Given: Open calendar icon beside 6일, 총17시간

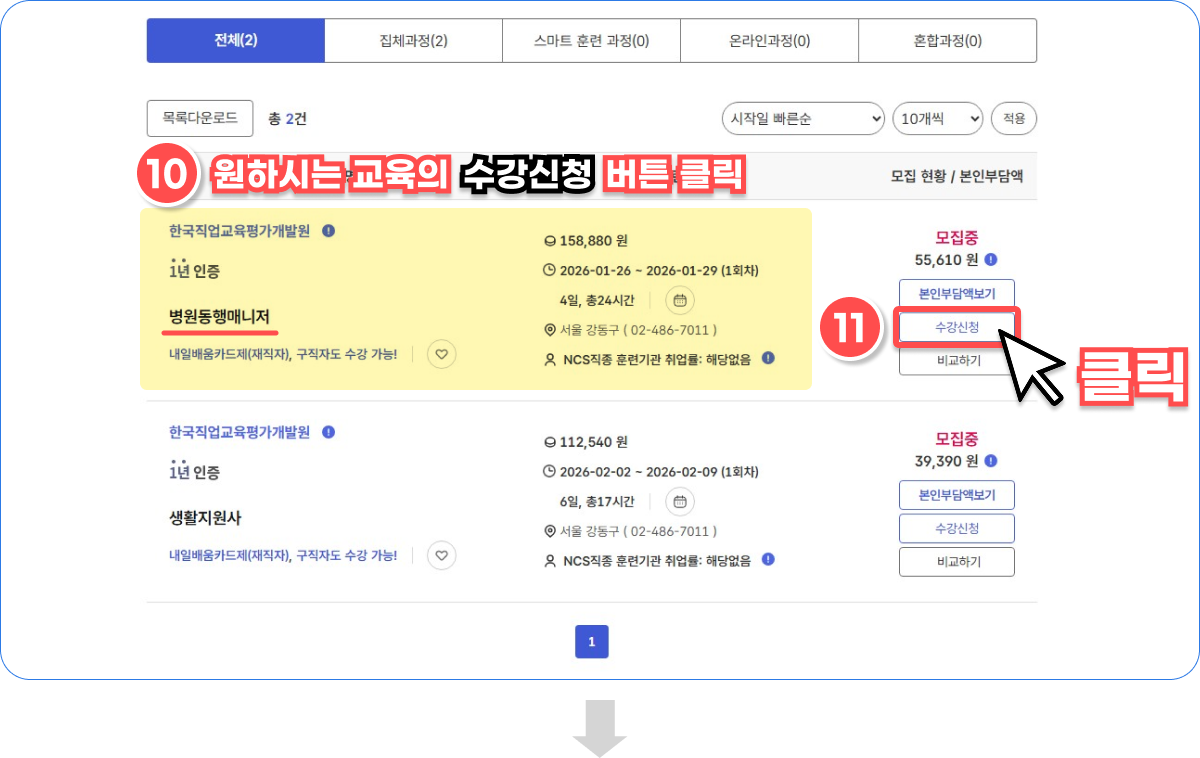Looking at the screenshot, I should point(680,501).
